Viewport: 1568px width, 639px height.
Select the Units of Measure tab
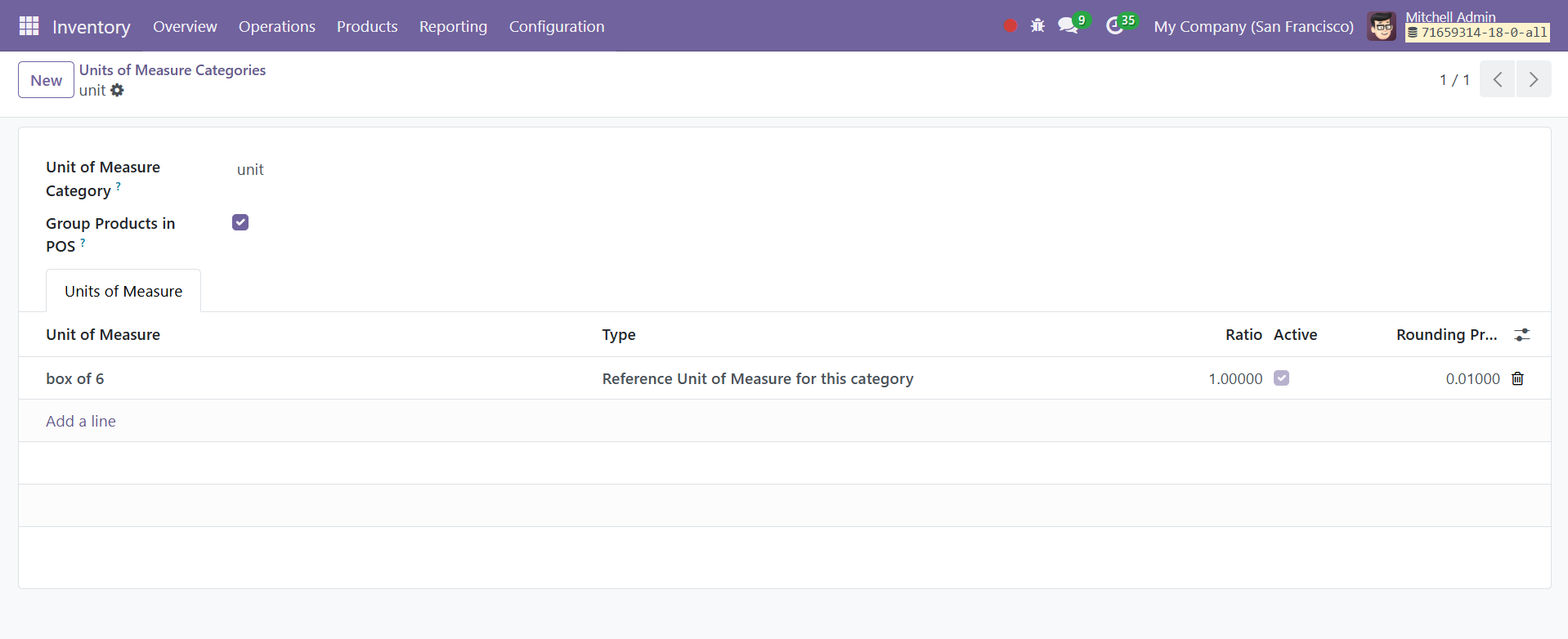pos(123,291)
